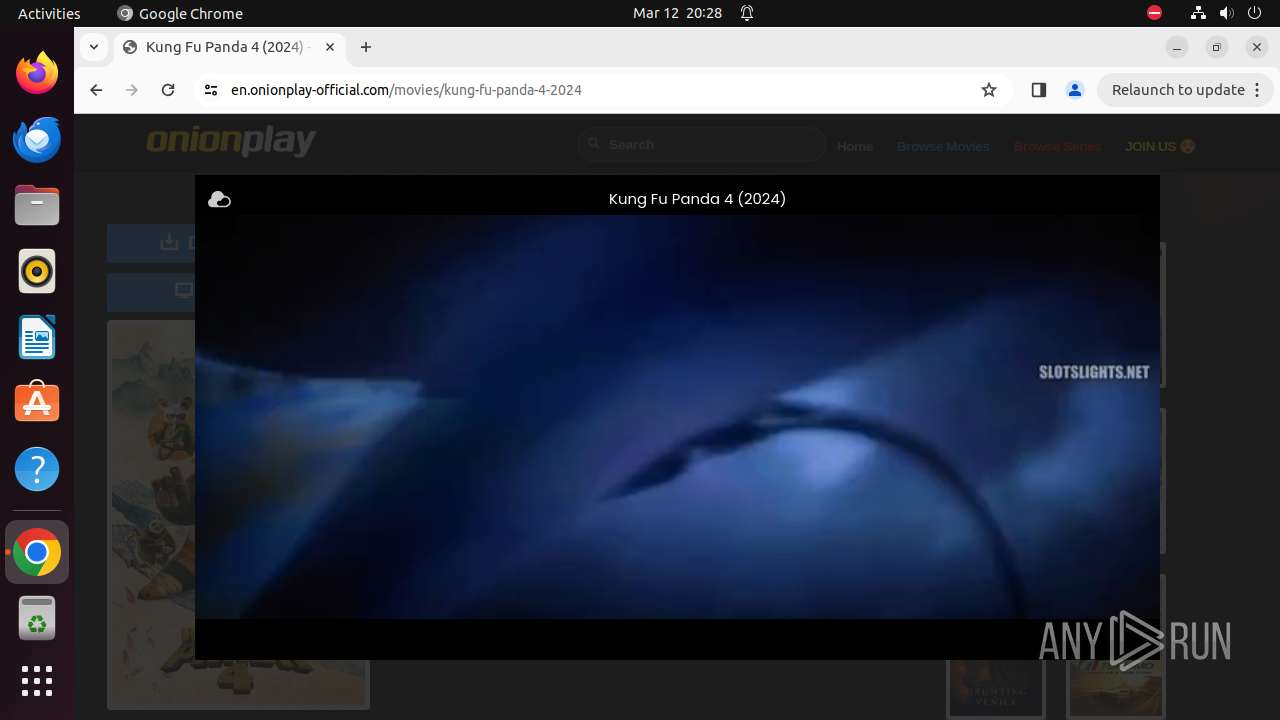Launch LibreOffice Writer from the dock
1280x720 pixels.
37,337
